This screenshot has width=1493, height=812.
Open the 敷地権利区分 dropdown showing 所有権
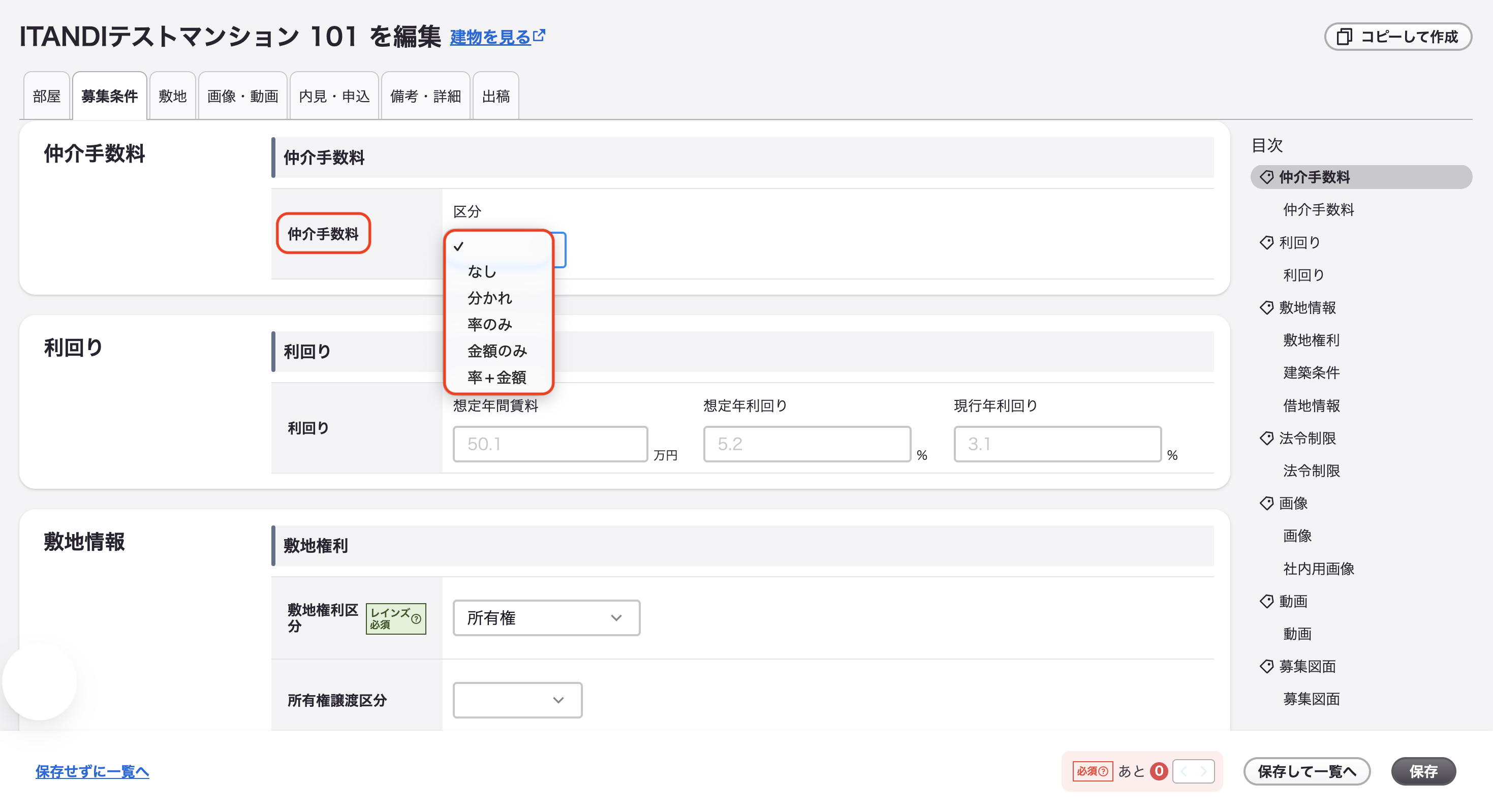click(x=546, y=618)
